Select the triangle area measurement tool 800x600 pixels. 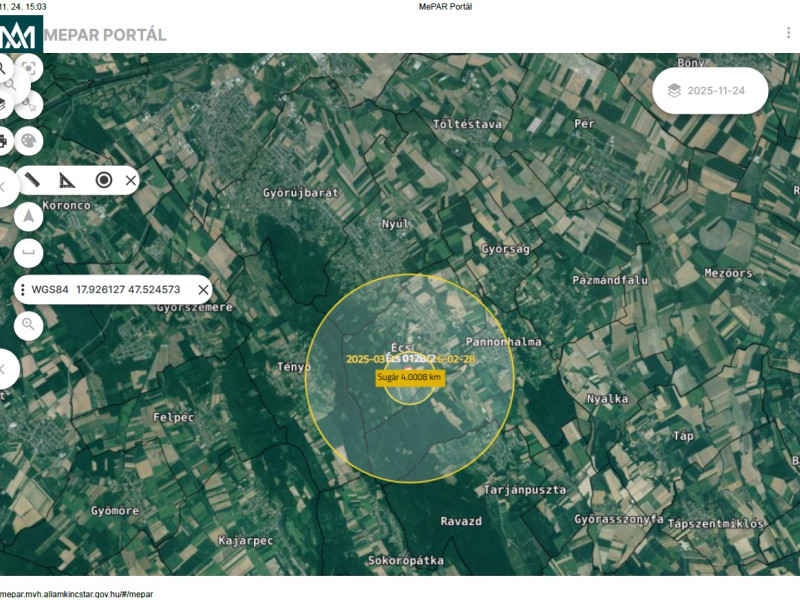pyautogui.click(x=66, y=180)
